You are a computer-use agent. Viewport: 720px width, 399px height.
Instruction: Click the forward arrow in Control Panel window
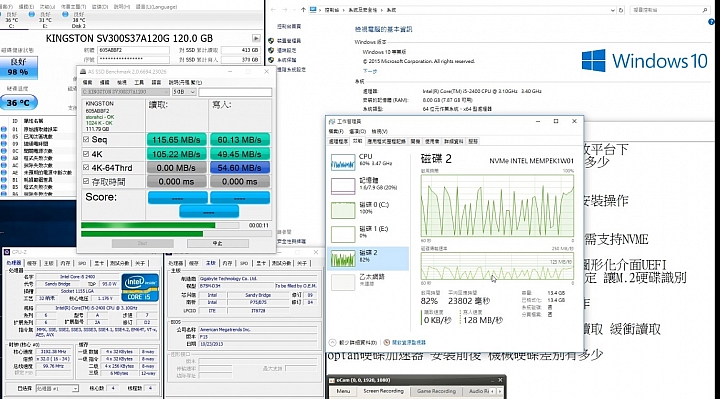pyautogui.click(x=286, y=10)
